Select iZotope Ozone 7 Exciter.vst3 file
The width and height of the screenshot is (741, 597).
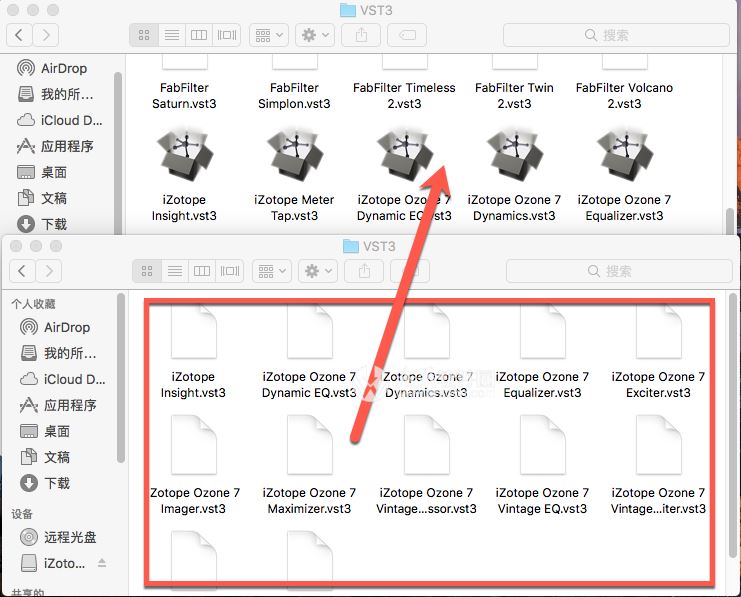(658, 352)
